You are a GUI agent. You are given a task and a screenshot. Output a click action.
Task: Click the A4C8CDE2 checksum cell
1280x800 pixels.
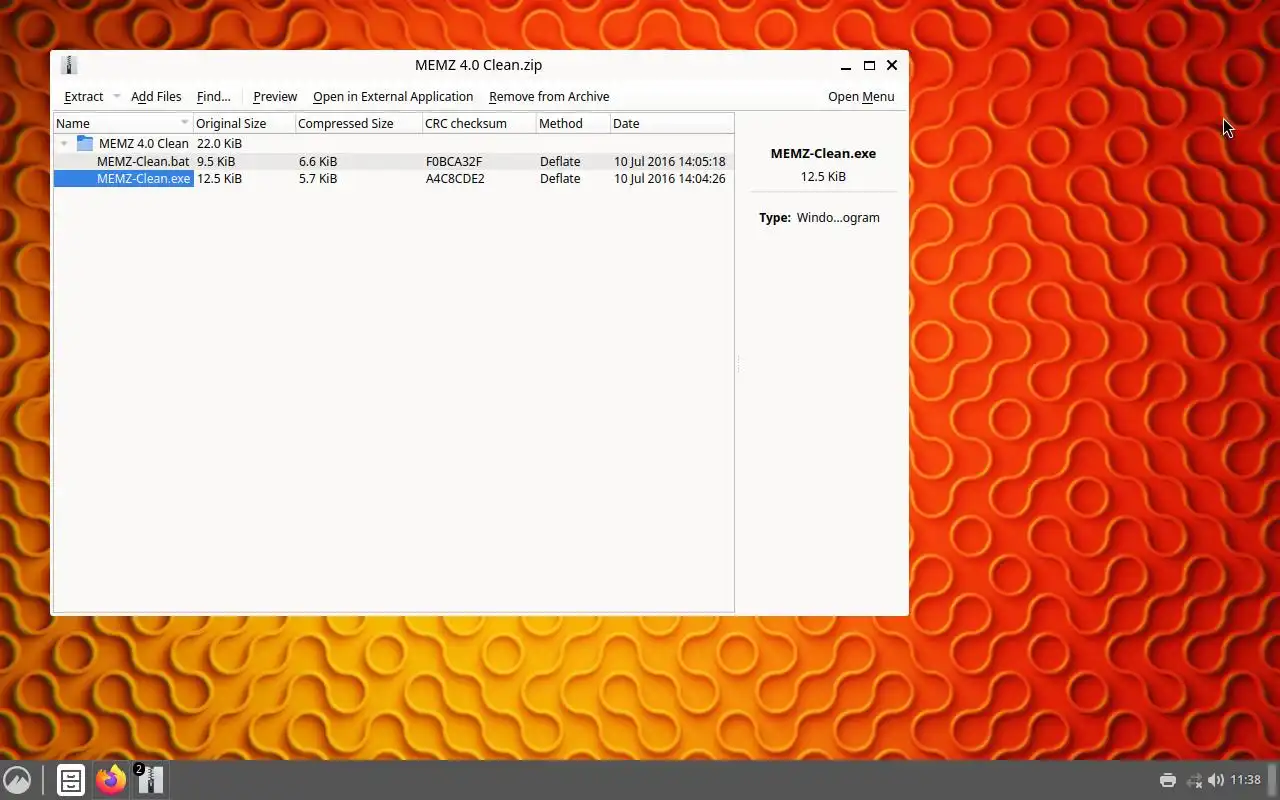click(x=455, y=178)
